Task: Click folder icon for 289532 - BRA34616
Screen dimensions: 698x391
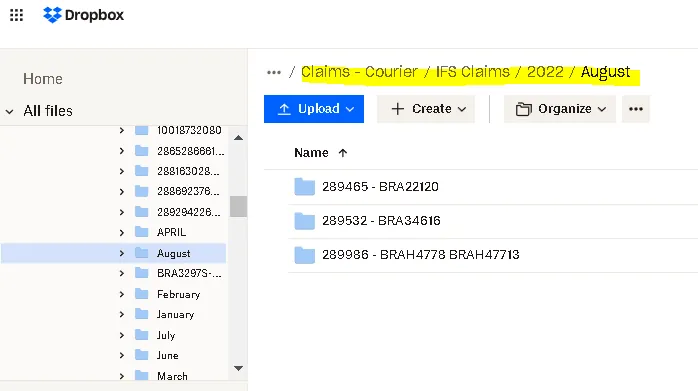Action: coord(304,220)
